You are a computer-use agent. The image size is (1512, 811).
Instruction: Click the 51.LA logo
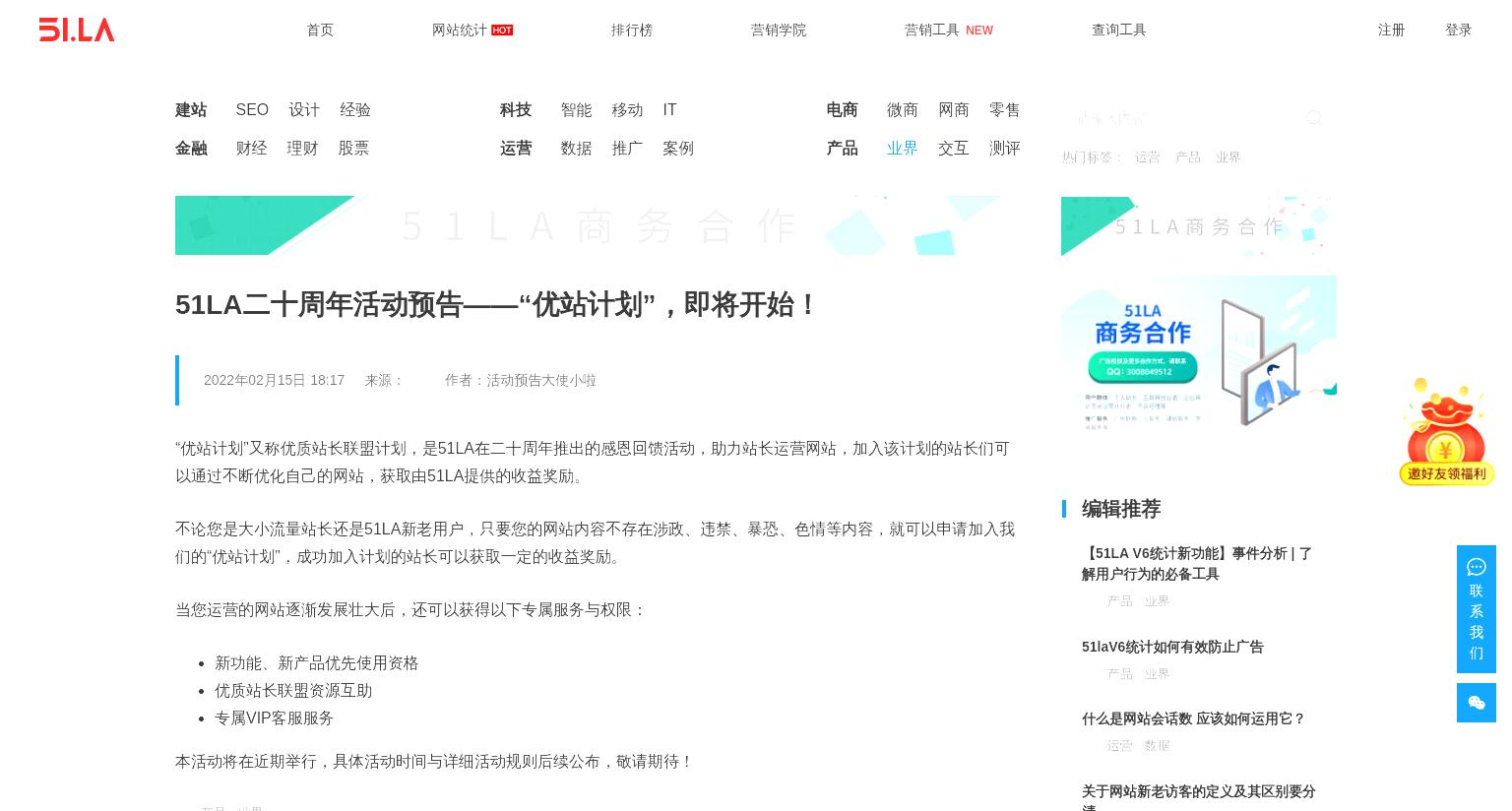(x=77, y=30)
